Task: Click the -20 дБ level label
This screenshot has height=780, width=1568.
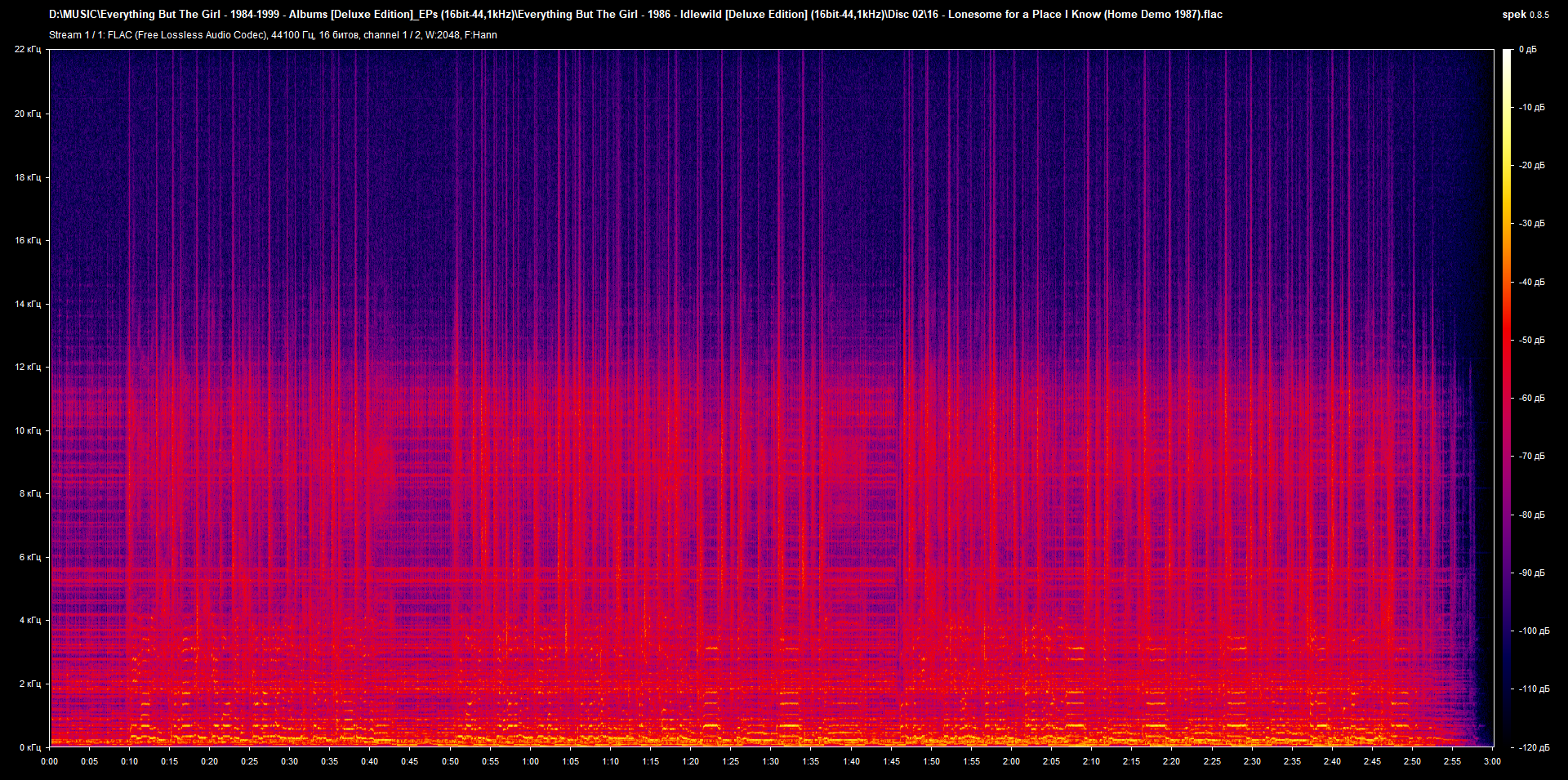Action: [1531, 166]
